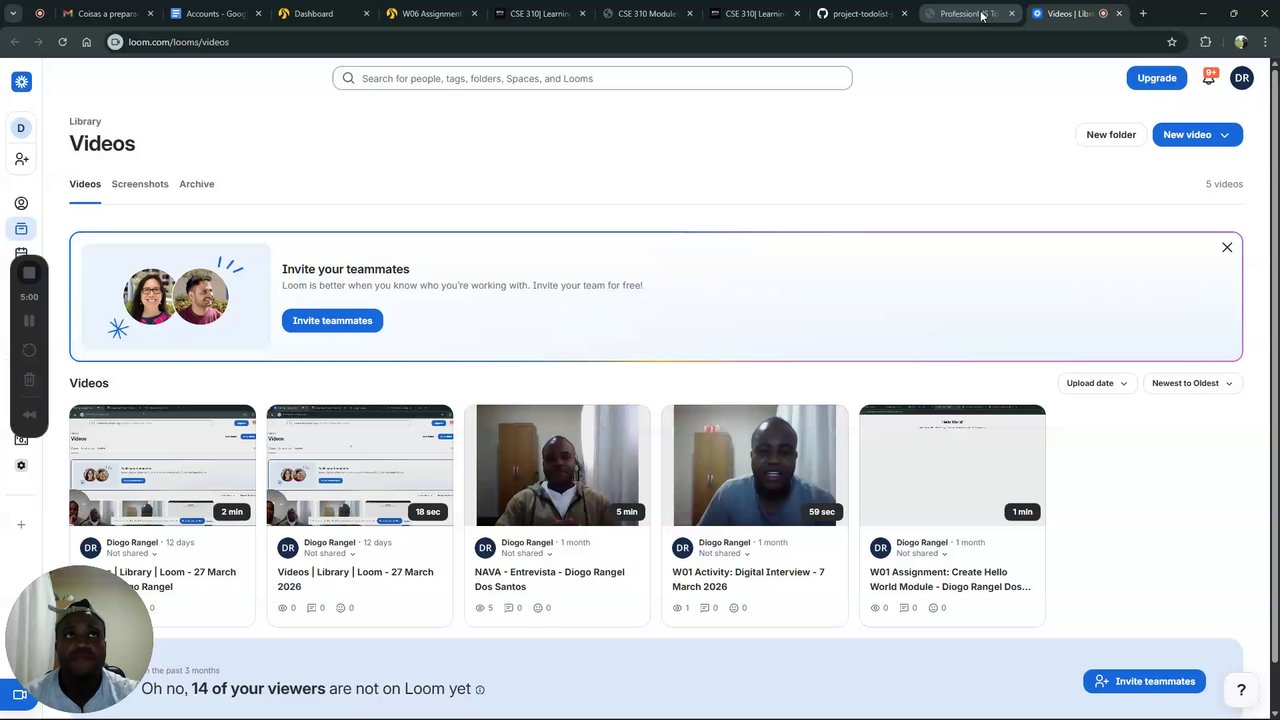Bookmark this page with star icon
The image size is (1280, 720).
[x=1172, y=42]
